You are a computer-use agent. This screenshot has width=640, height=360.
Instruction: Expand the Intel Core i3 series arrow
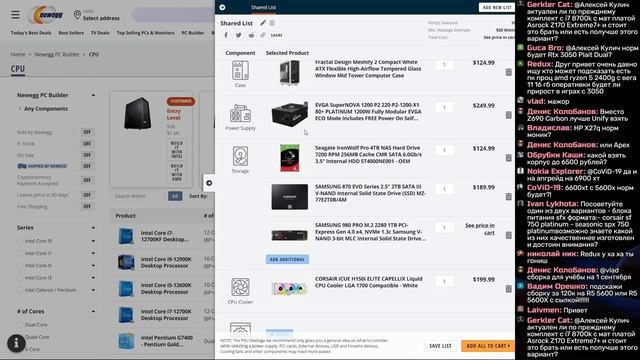(x=93, y=278)
